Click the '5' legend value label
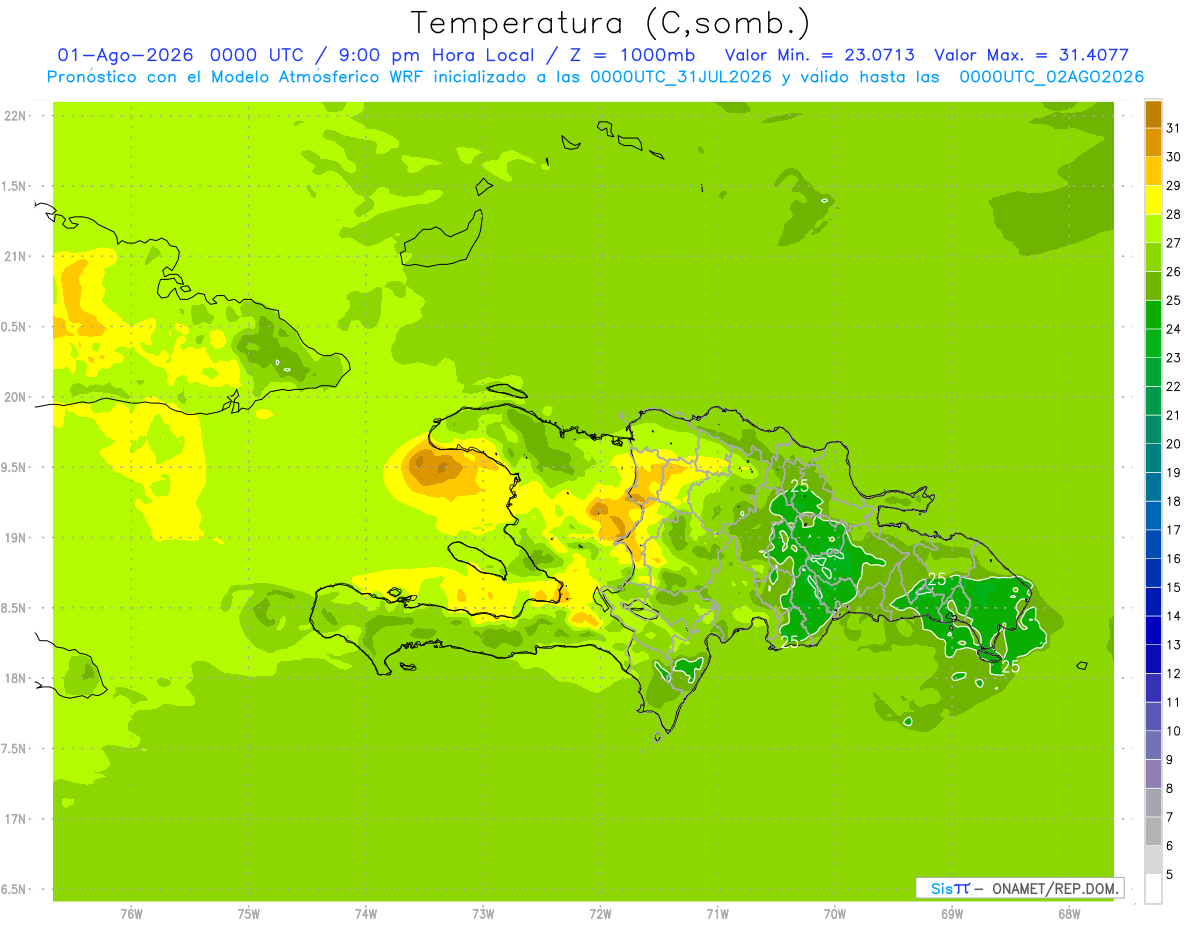Viewport: 1200px width, 927px height. pos(1170,874)
